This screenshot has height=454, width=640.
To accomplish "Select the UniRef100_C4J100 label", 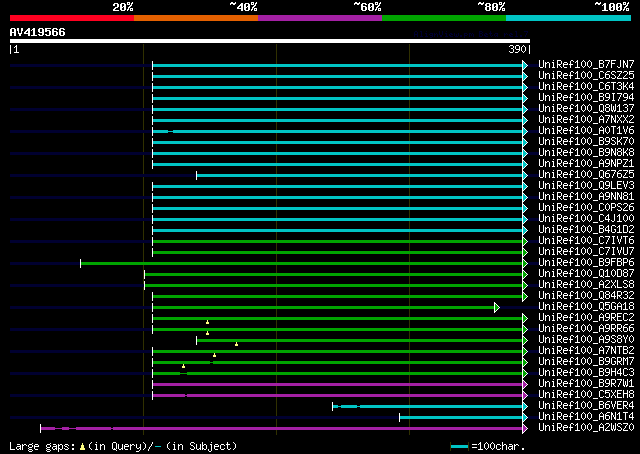I will pos(586,218).
